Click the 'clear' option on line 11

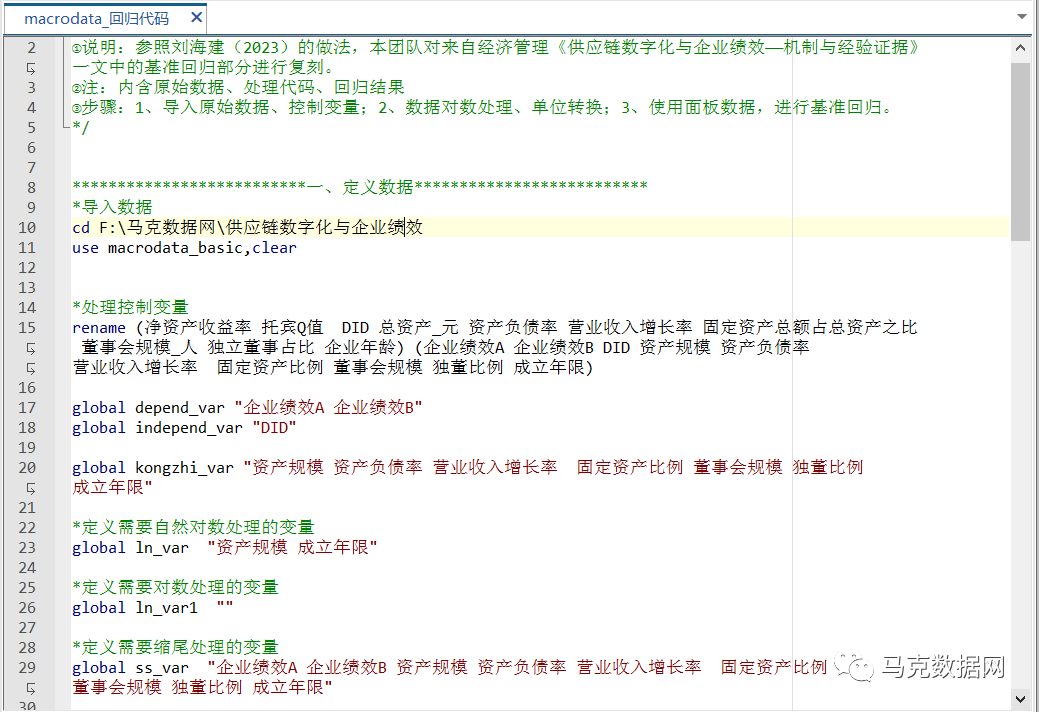(274, 248)
